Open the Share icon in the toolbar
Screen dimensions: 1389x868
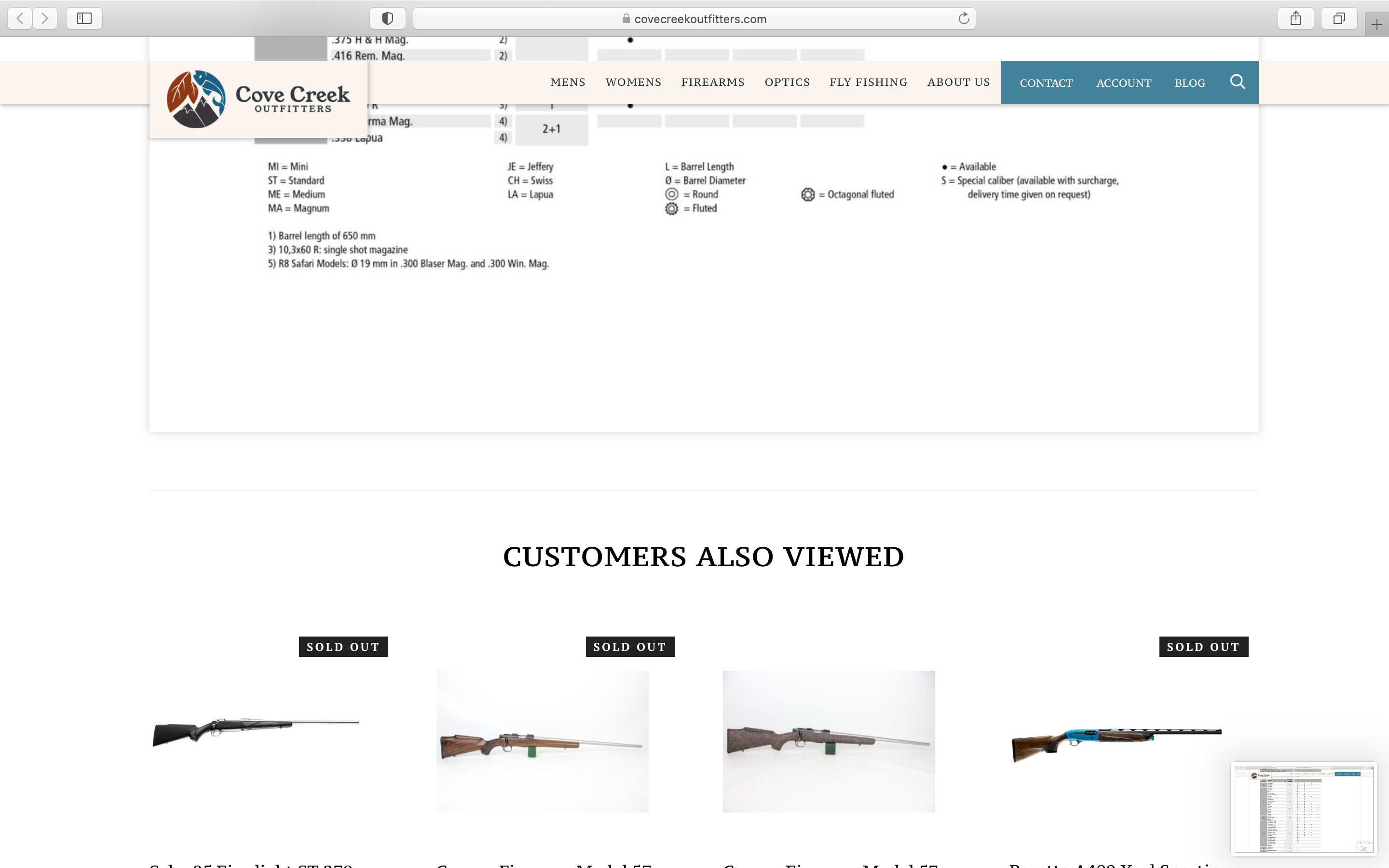[x=1295, y=18]
